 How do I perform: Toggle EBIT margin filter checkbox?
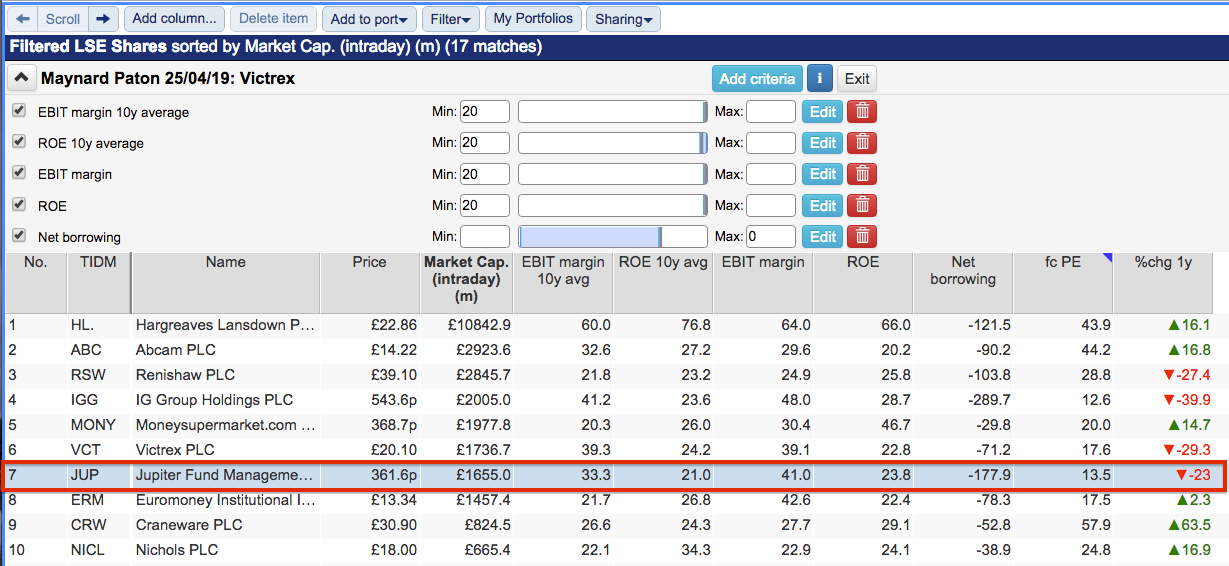(19, 173)
